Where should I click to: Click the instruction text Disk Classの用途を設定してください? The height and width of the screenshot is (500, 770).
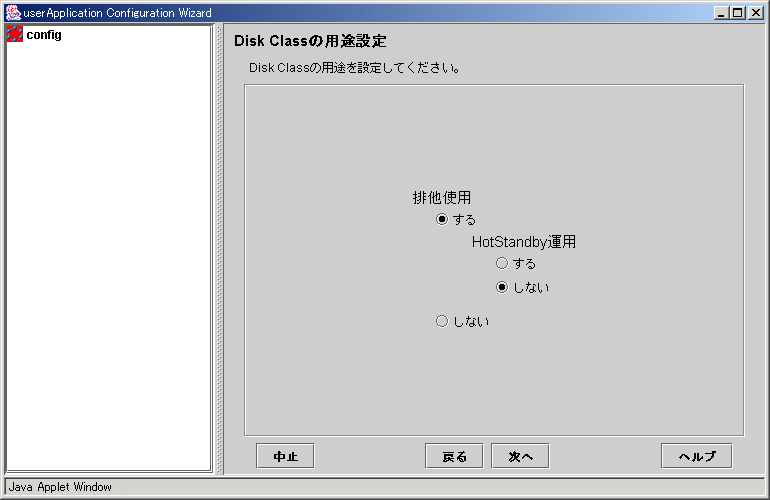[x=354, y=68]
